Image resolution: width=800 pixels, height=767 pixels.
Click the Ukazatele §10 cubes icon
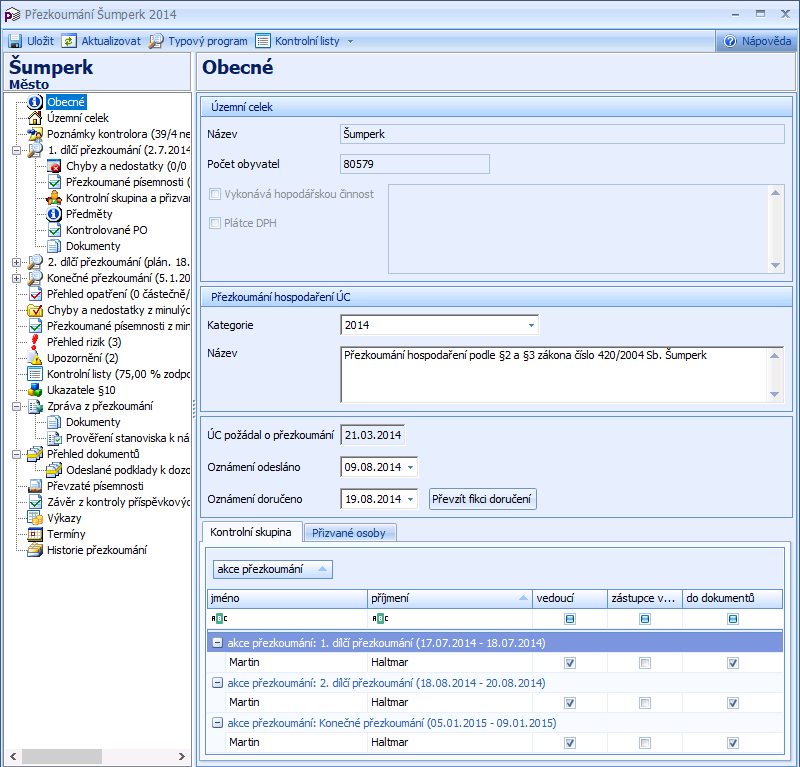pos(35,390)
